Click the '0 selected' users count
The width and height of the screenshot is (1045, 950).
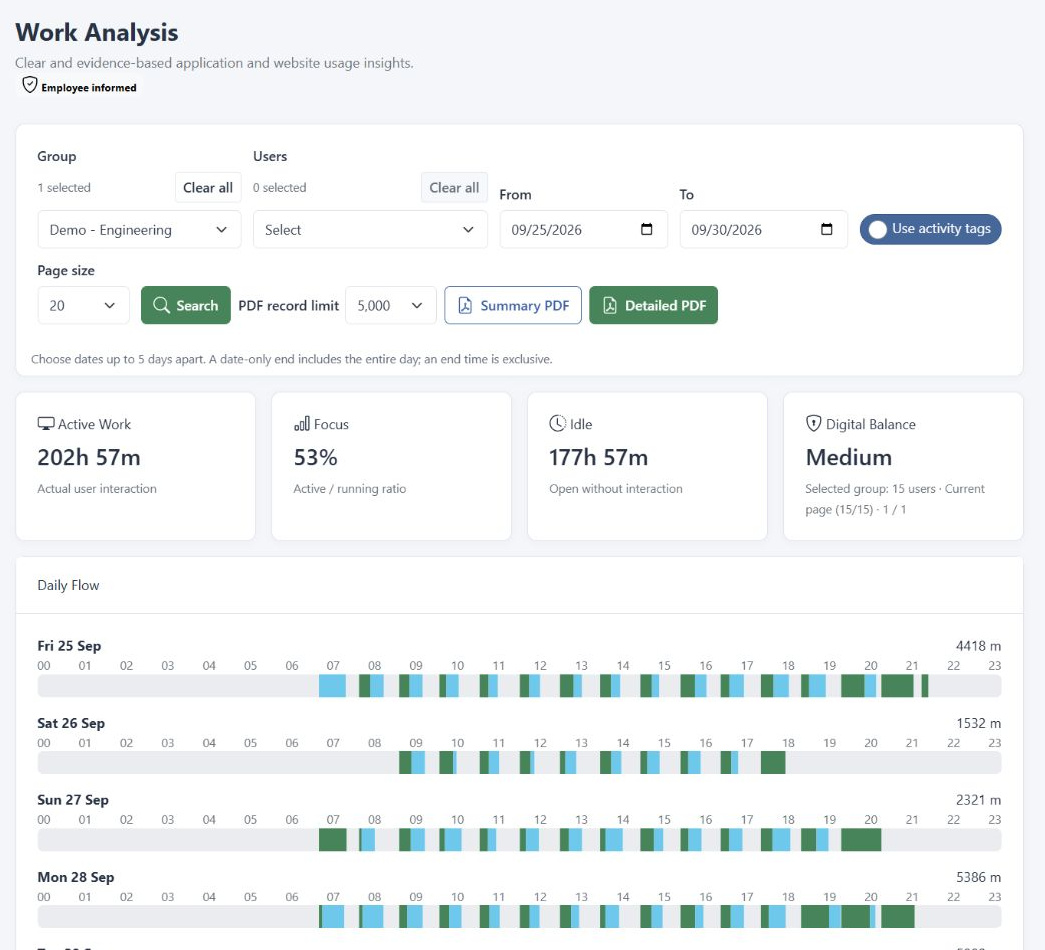point(279,188)
